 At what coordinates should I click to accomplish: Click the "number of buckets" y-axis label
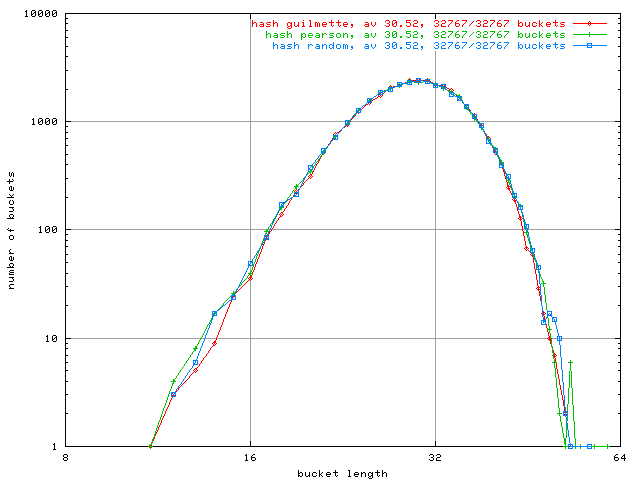[x=12, y=230]
